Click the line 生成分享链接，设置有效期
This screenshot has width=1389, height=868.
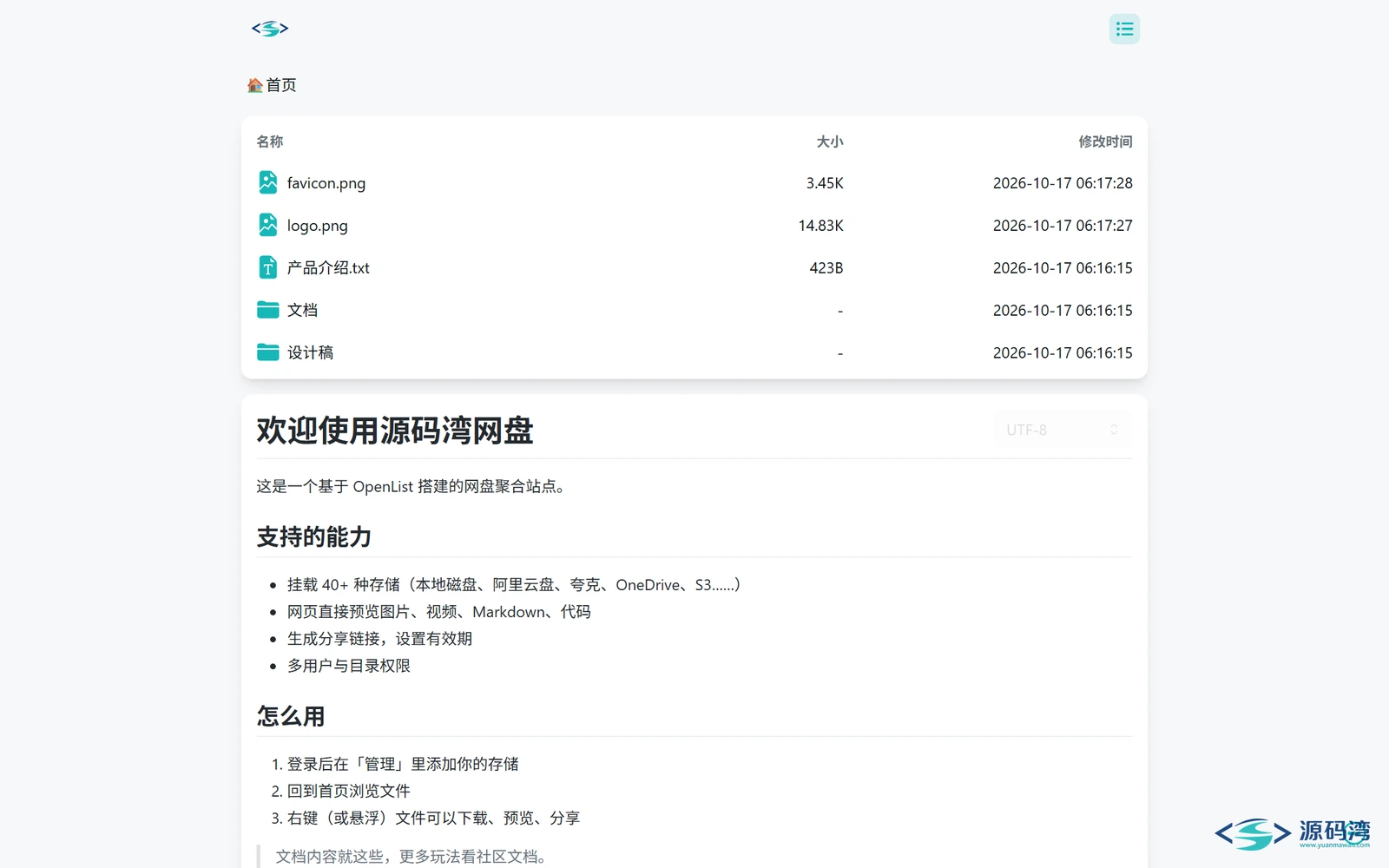click(x=379, y=639)
